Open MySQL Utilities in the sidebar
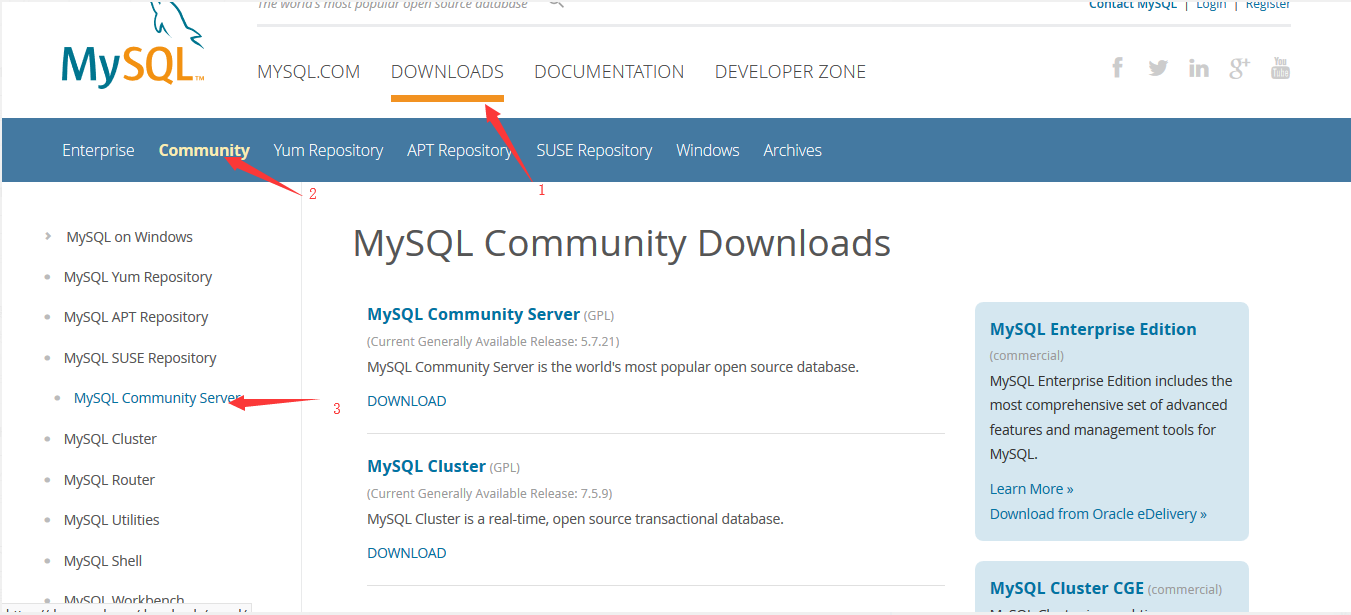 point(112,520)
